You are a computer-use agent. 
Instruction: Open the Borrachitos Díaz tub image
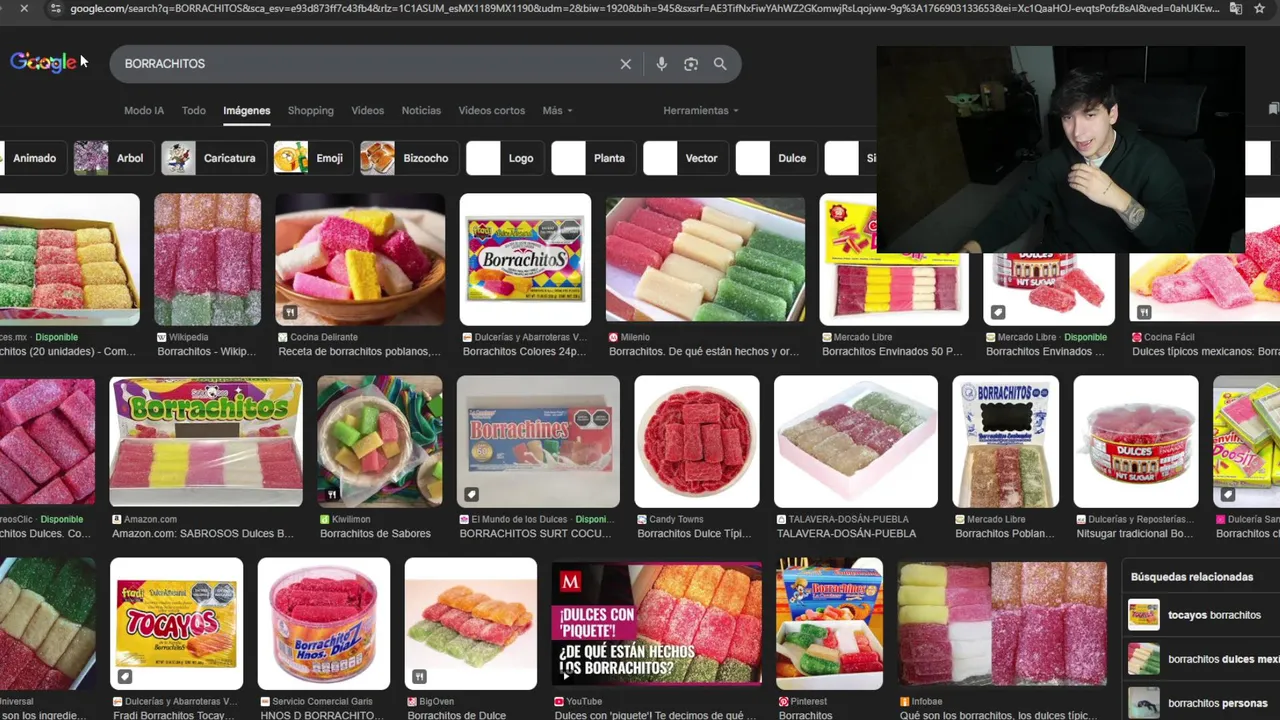(x=324, y=623)
